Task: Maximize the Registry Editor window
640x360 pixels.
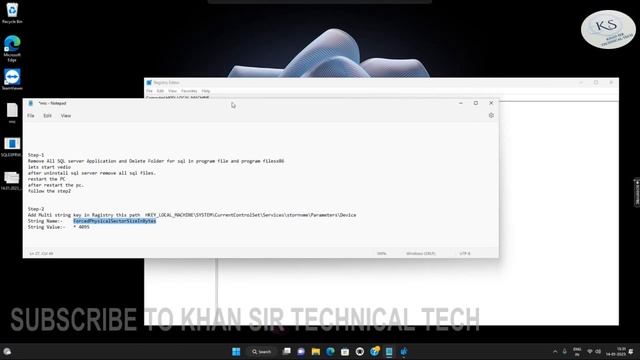Action: 596,82
